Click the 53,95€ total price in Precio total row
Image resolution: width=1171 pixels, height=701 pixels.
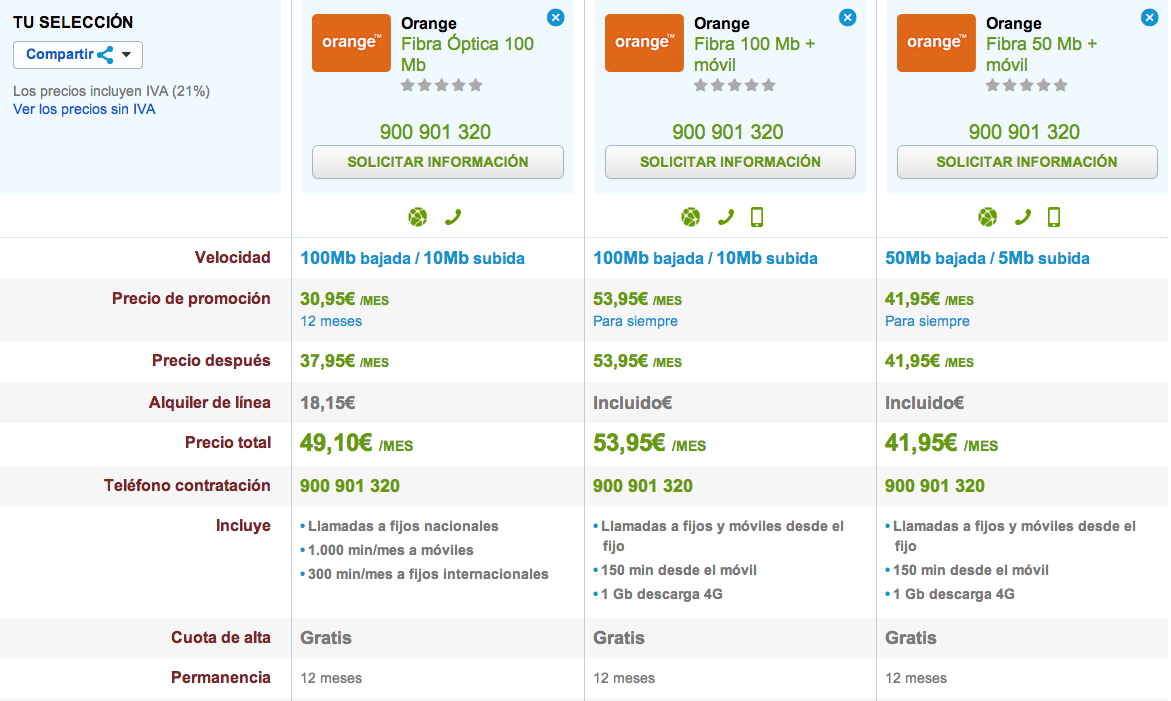(x=649, y=443)
